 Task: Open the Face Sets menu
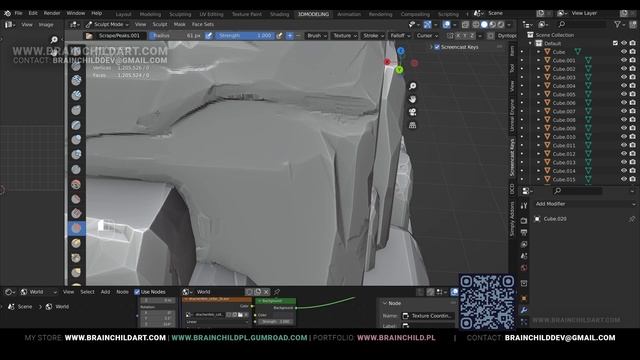click(202, 24)
